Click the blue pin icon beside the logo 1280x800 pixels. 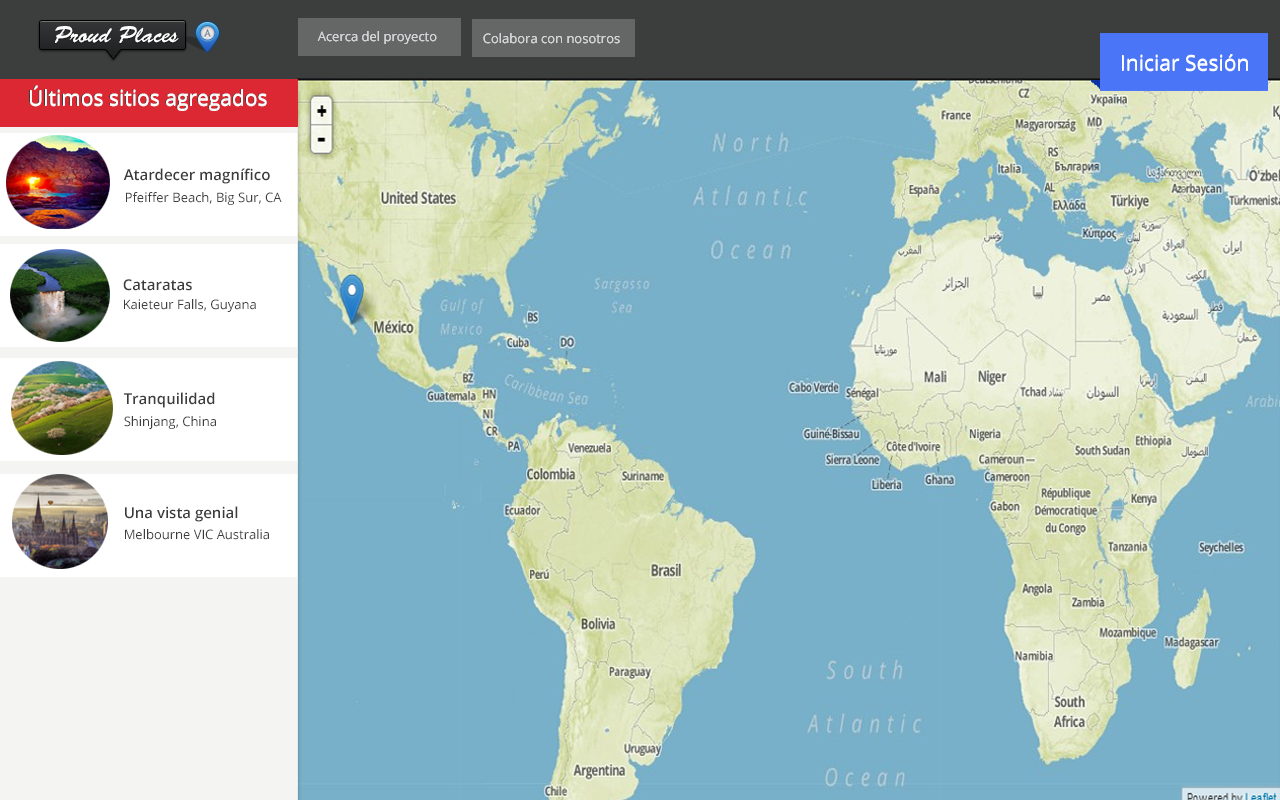click(x=207, y=37)
